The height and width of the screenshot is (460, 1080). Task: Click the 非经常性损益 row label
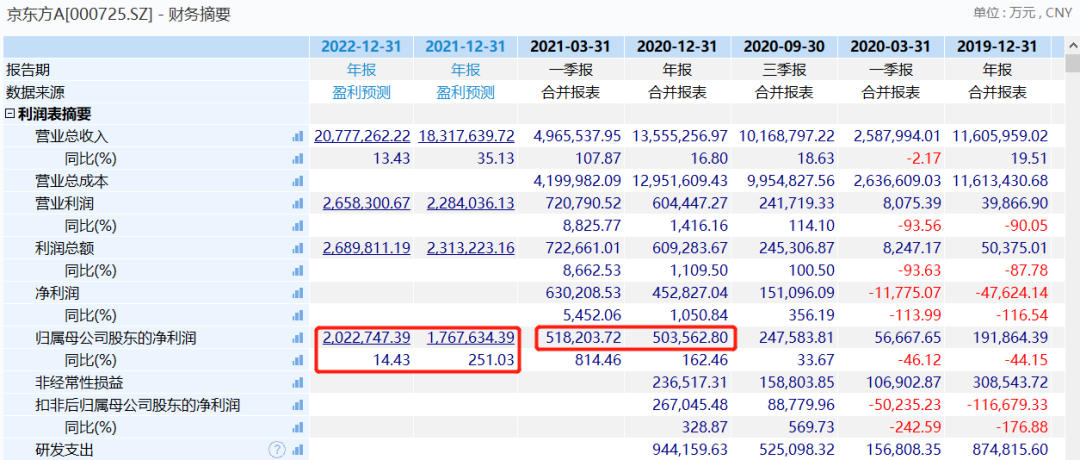pyautogui.click(x=79, y=383)
